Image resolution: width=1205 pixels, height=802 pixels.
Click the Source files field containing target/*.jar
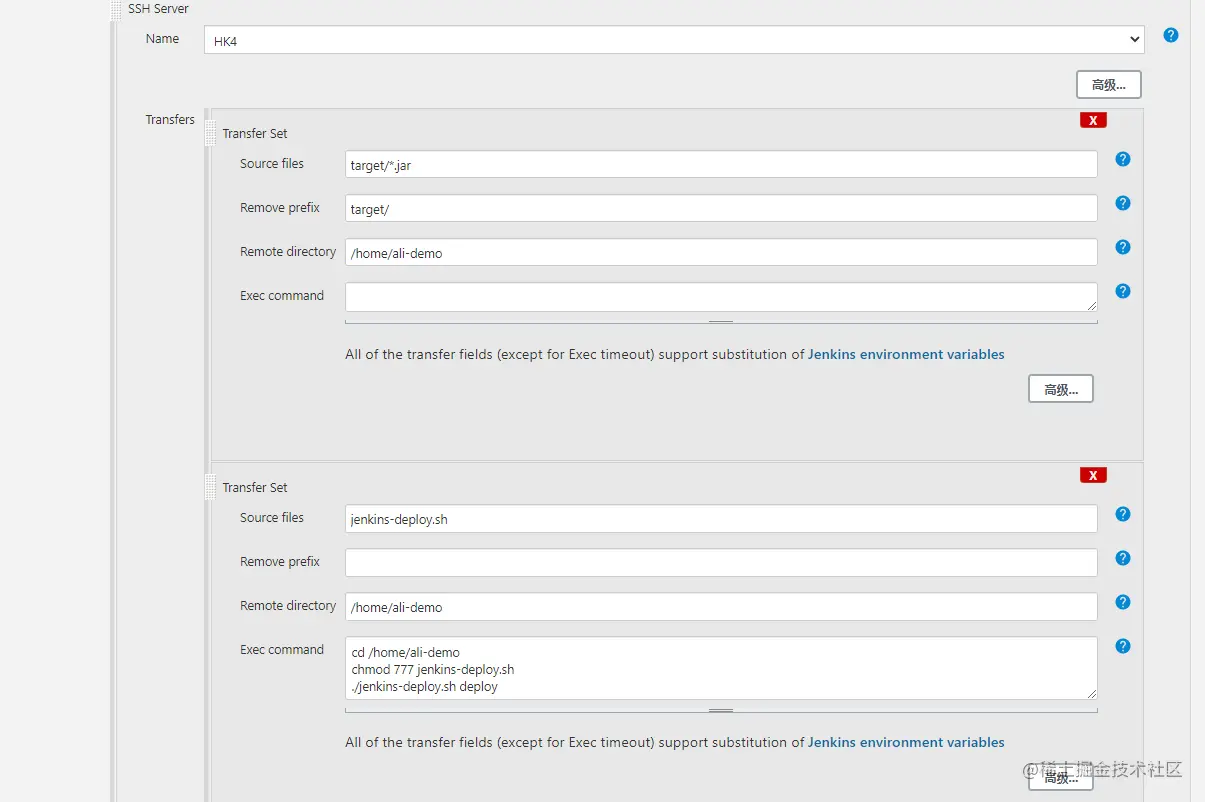[x=720, y=165]
